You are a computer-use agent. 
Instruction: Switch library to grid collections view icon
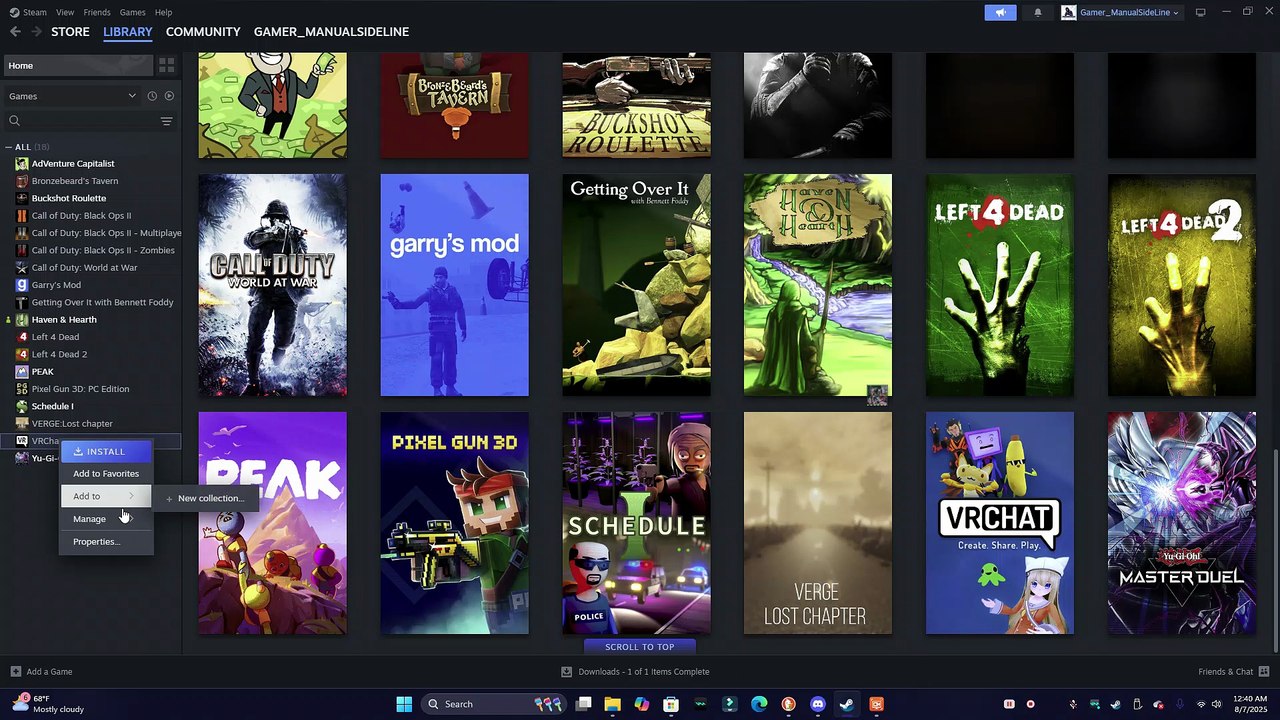[167, 65]
